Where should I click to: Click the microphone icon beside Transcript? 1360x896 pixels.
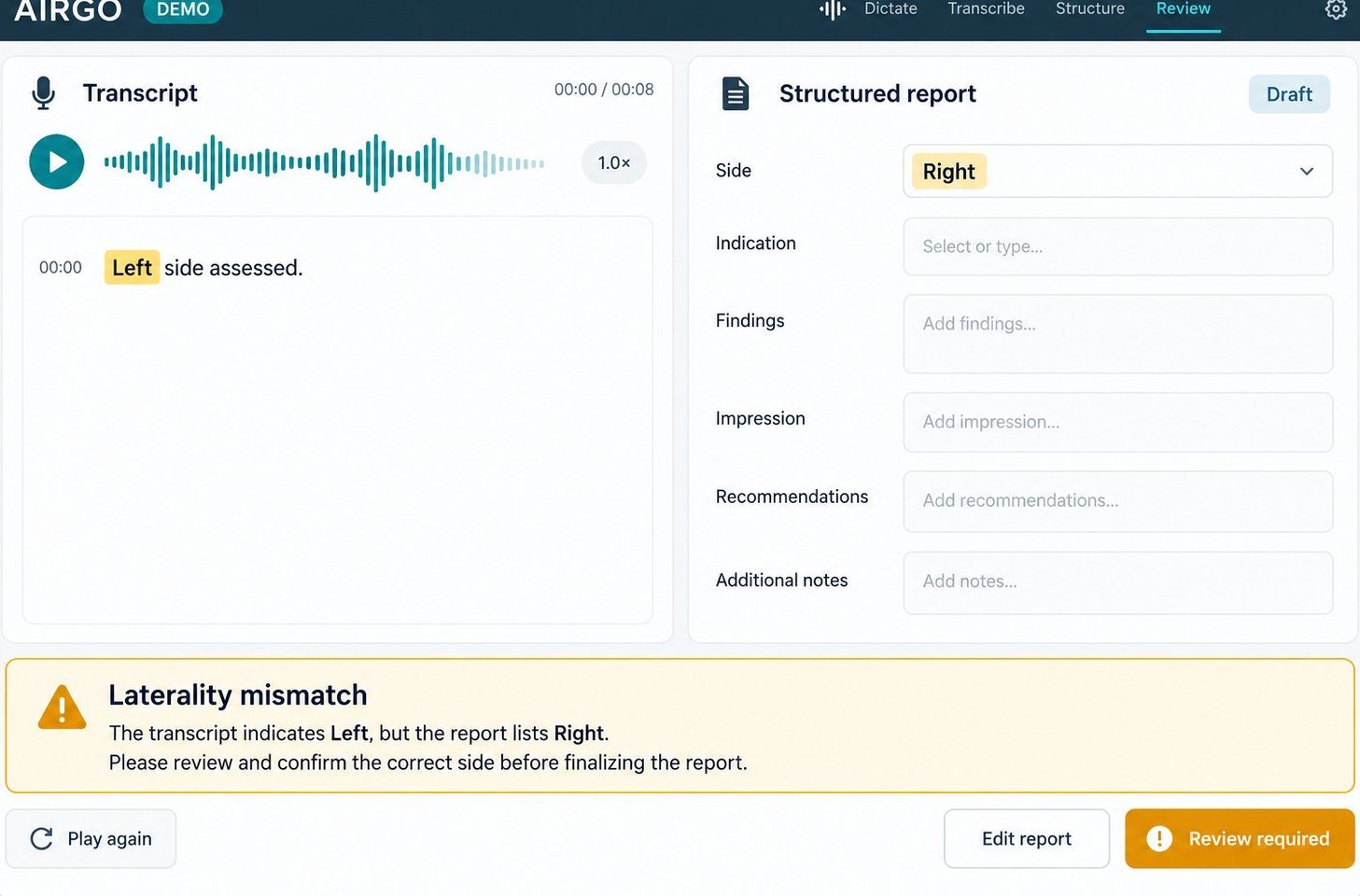click(43, 93)
